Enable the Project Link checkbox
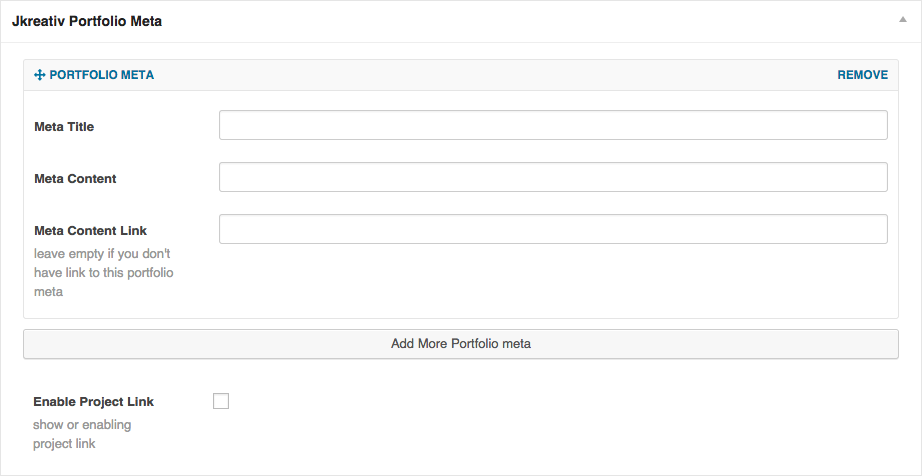 click(x=221, y=401)
